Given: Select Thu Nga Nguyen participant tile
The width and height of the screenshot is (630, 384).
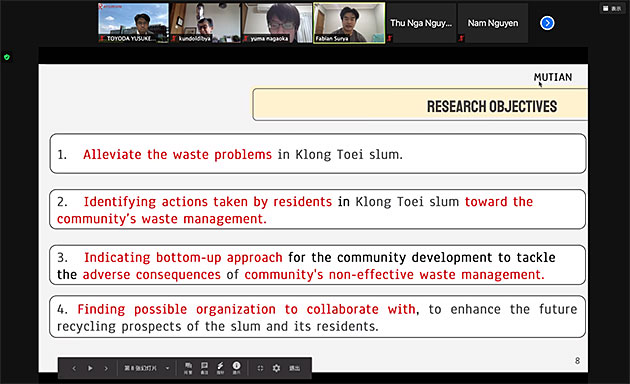Looking at the screenshot, I should [x=421, y=23].
